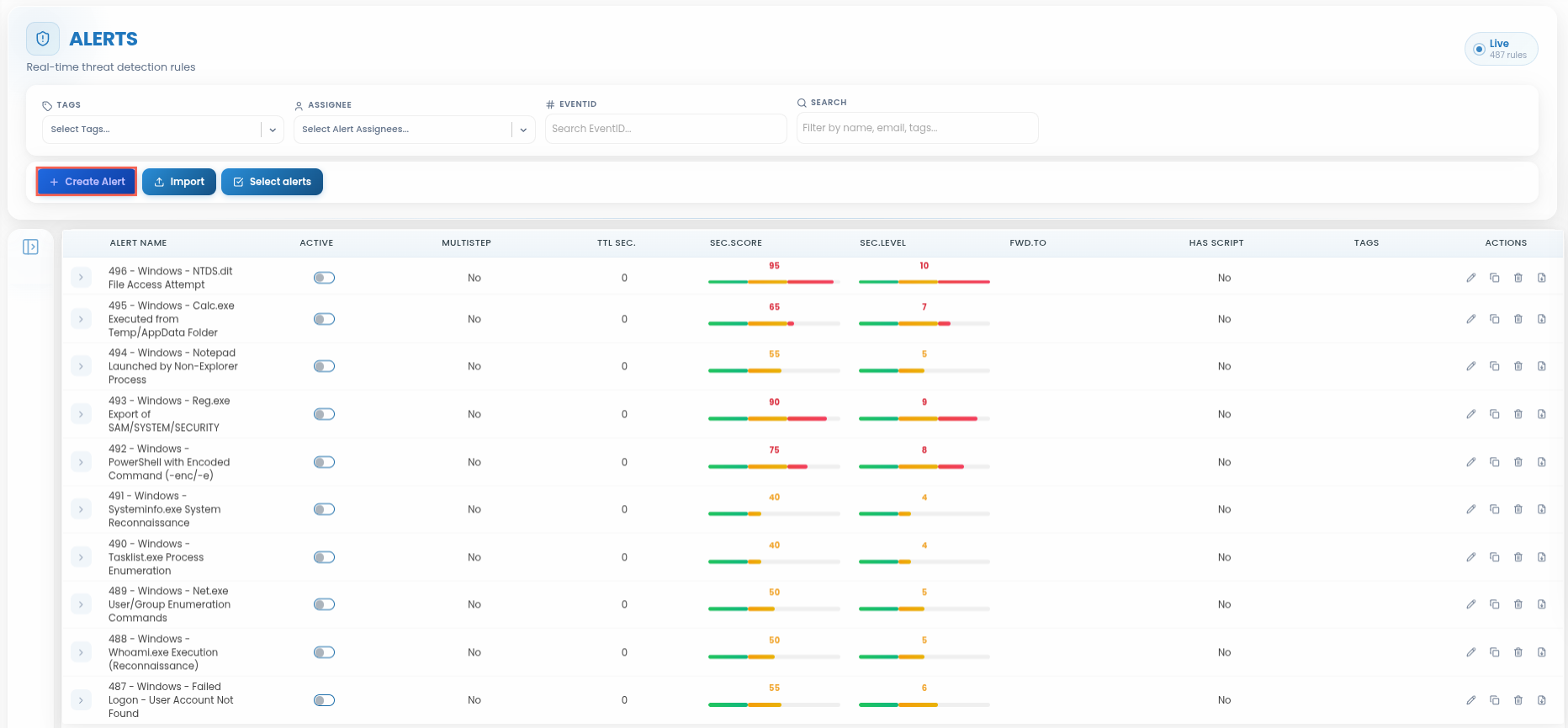Enable the active toggle for alert 496

pyautogui.click(x=324, y=278)
